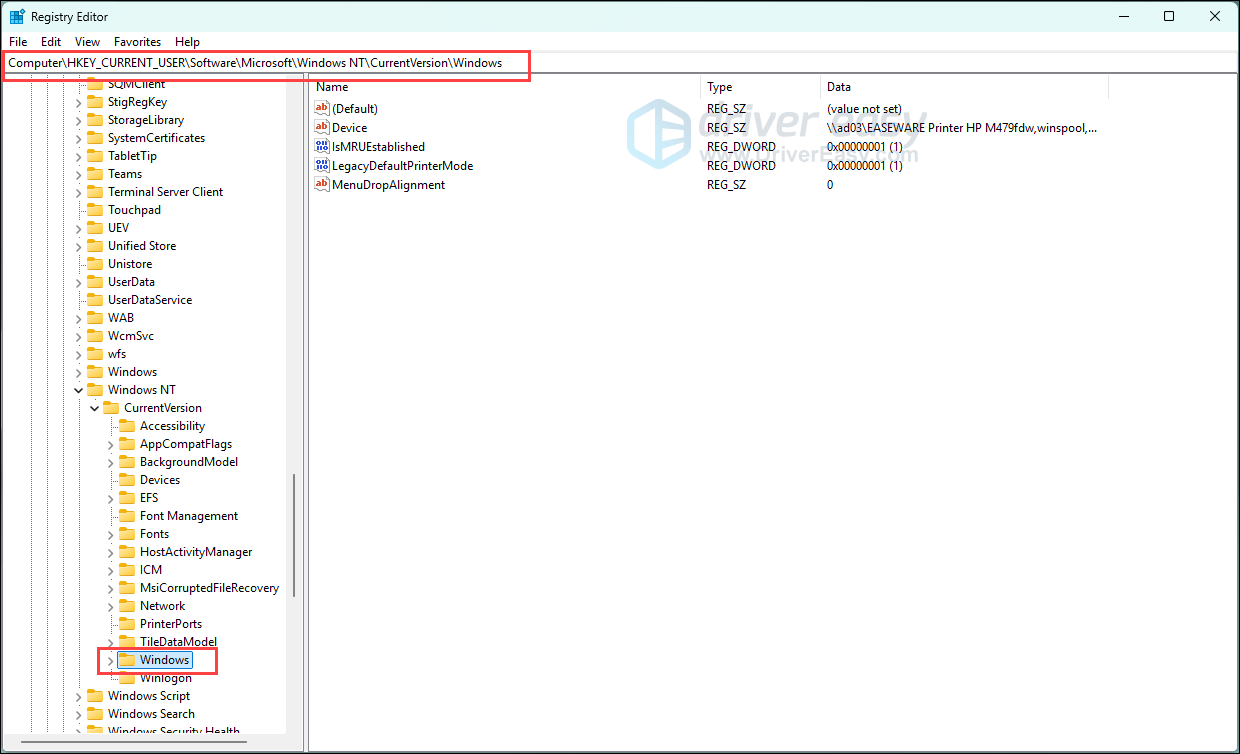The height and width of the screenshot is (754, 1240).
Task: Click the Winlogon folder icon
Action: tap(127, 678)
